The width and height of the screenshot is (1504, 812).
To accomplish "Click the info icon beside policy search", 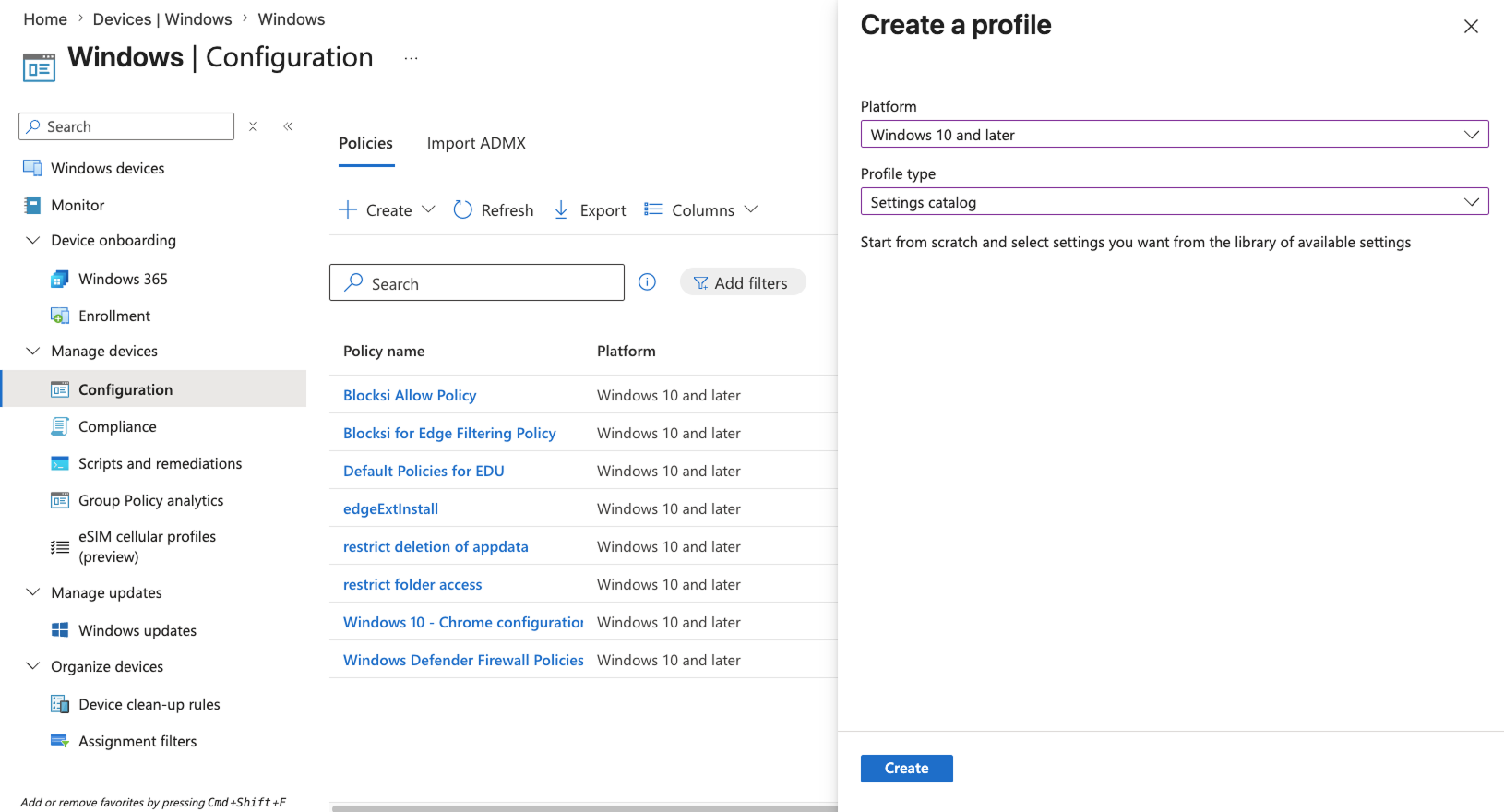I will (648, 282).
